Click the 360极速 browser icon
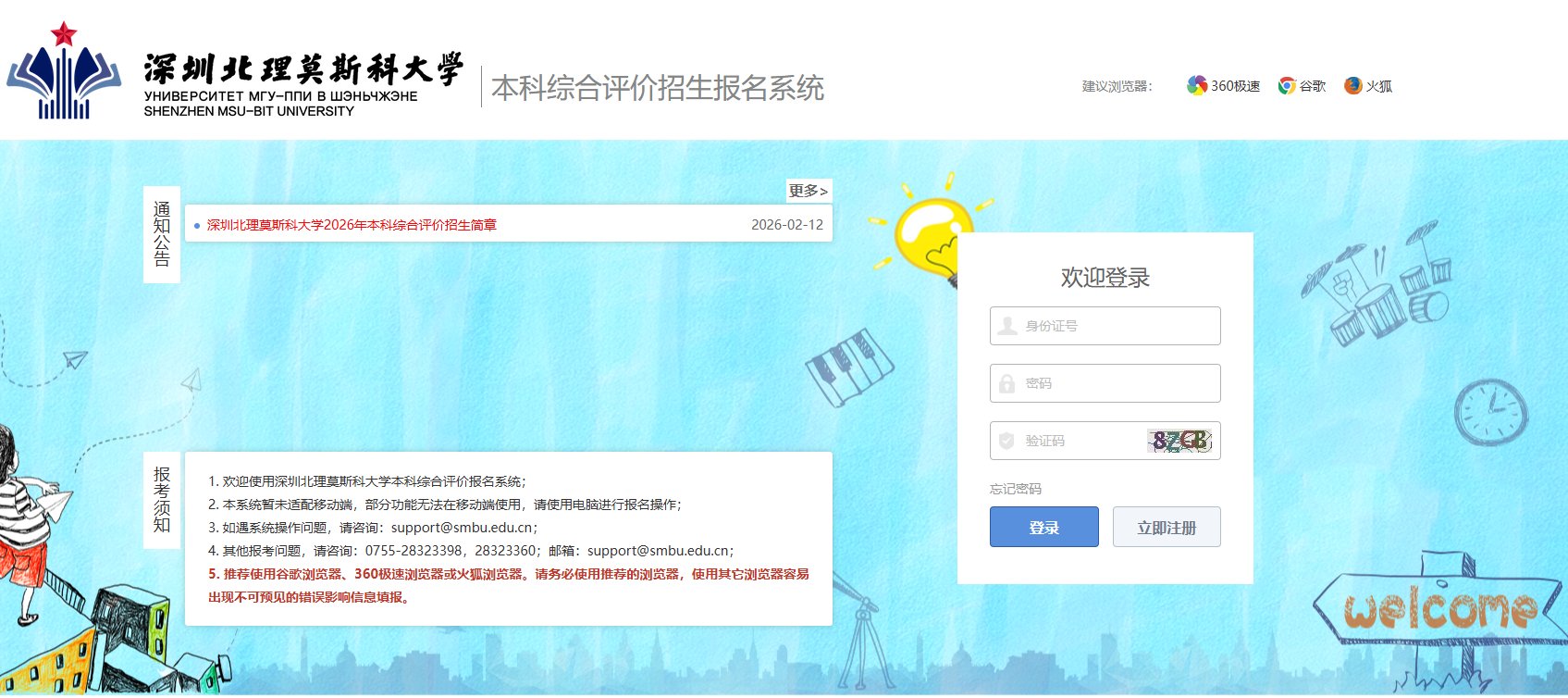This screenshot has width=1568, height=698. pyautogui.click(x=1197, y=86)
